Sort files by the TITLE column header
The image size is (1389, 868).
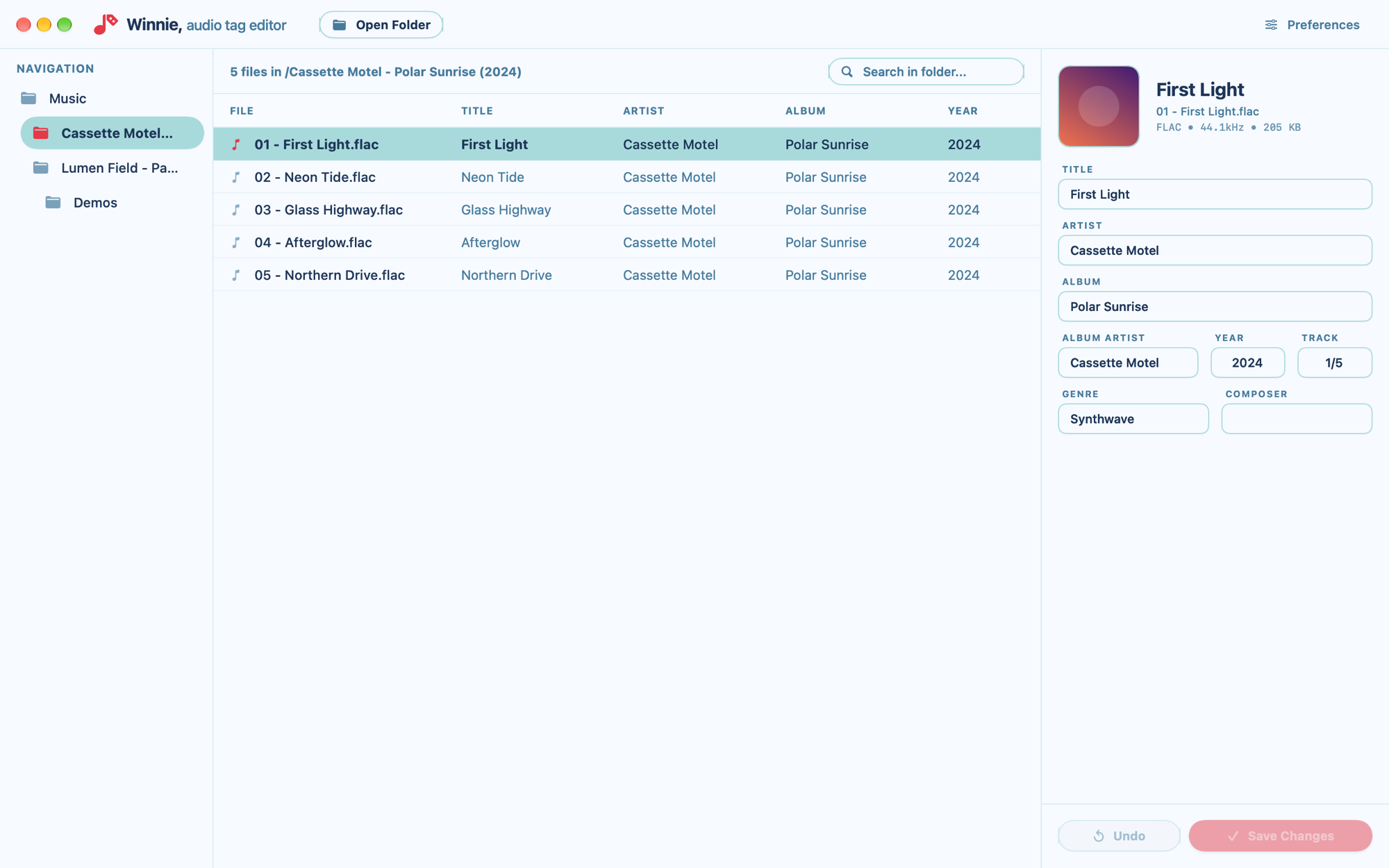tap(477, 111)
